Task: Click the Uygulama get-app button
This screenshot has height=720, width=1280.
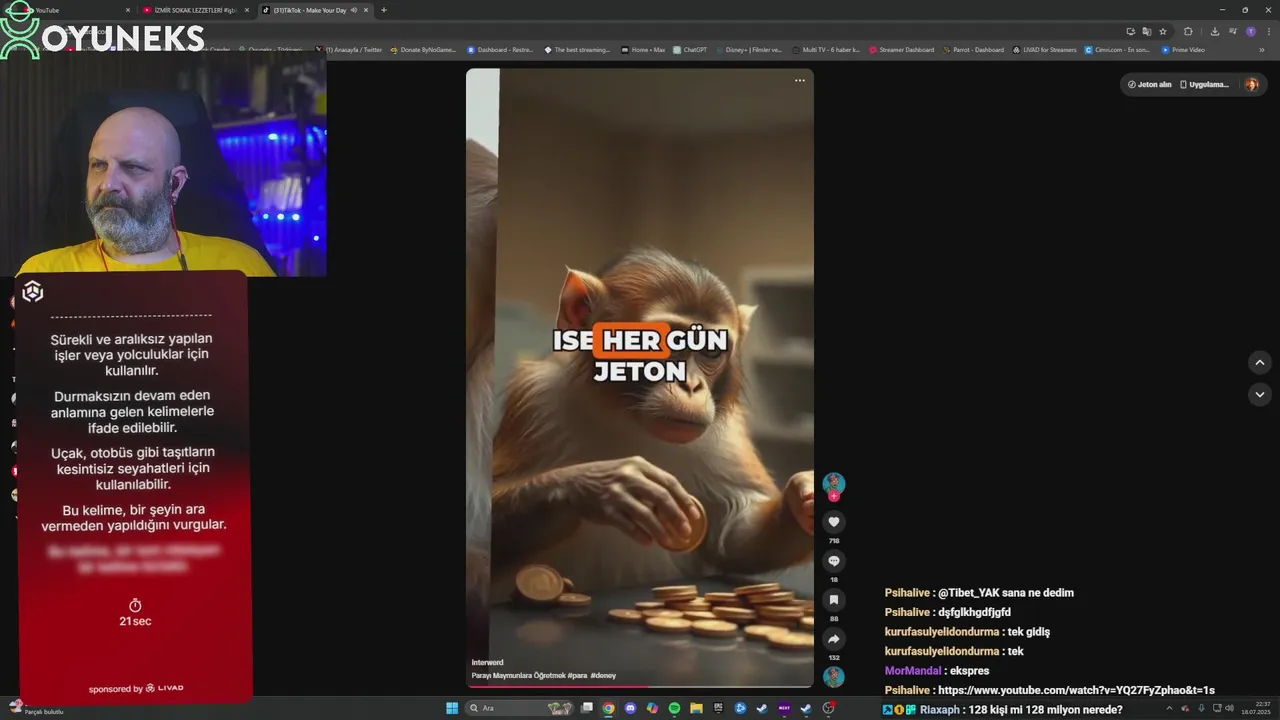Action: (1205, 84)
